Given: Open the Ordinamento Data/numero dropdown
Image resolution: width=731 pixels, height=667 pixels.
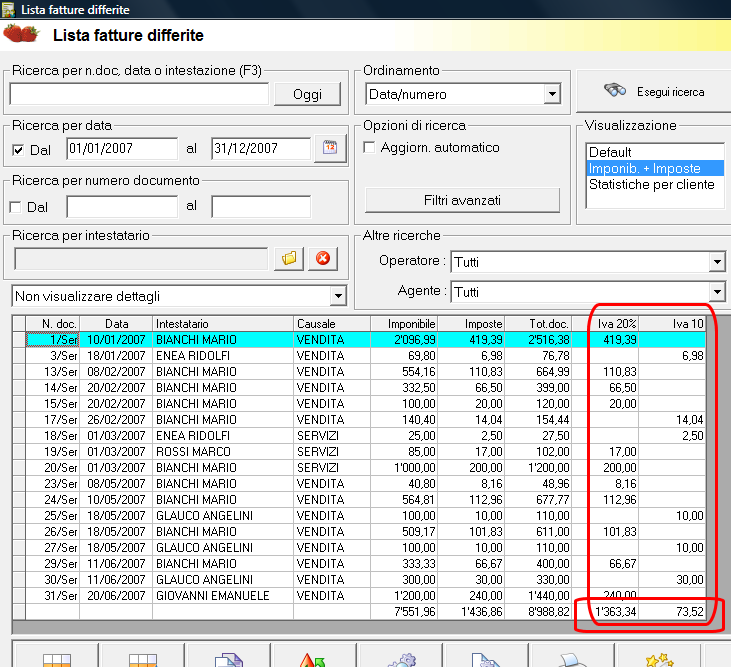Looking at the screenshot, I should point(551,95).
